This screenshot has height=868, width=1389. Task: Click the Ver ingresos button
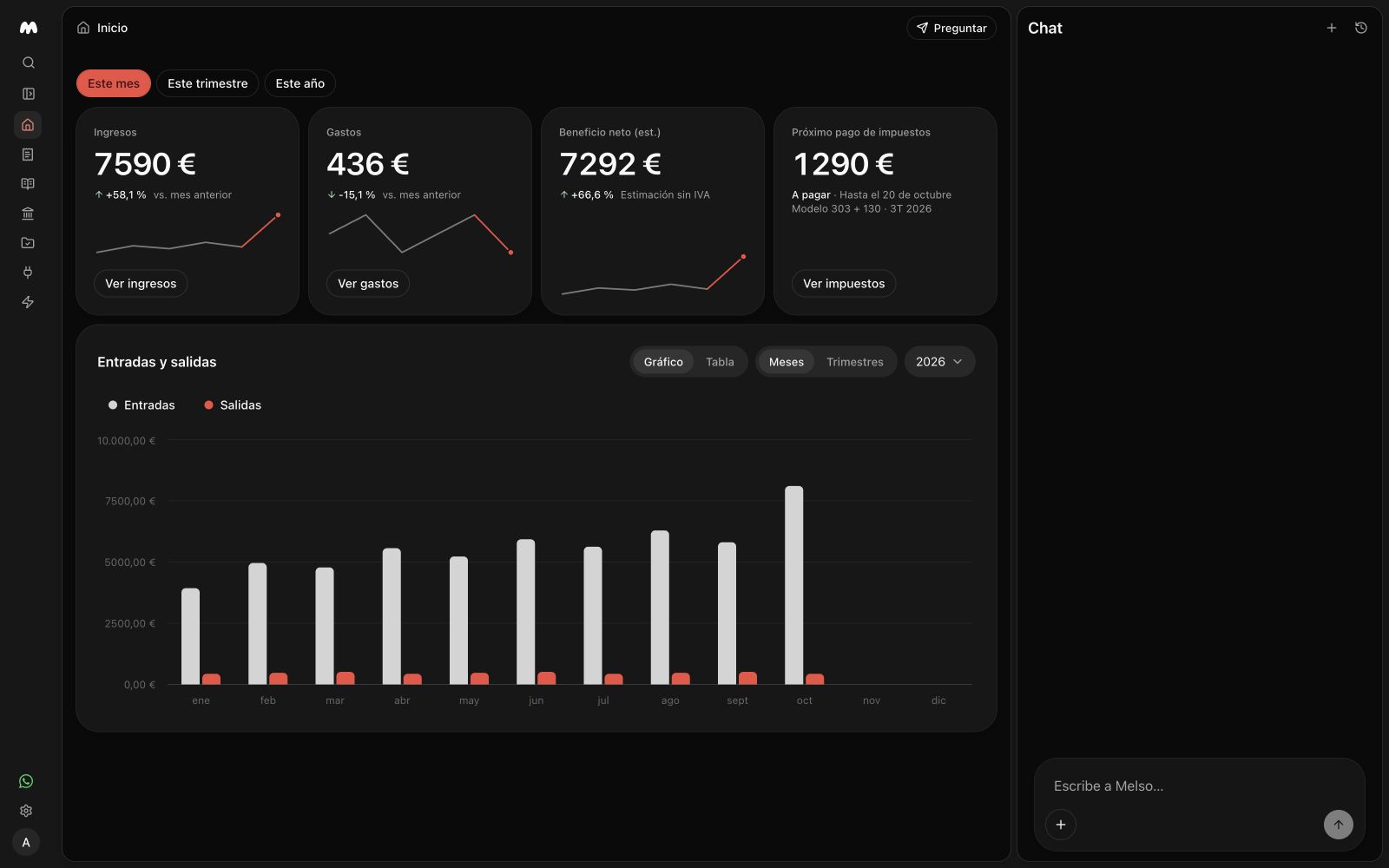coord(141,284)
